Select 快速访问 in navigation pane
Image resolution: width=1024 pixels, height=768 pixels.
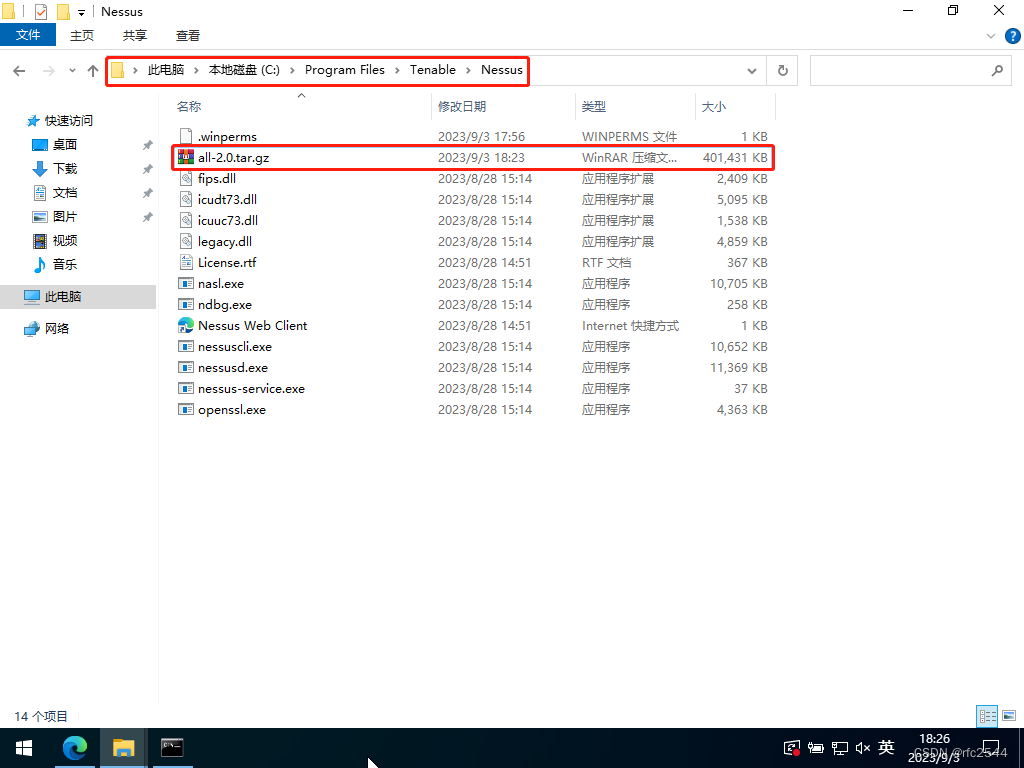tap(59, 121)
